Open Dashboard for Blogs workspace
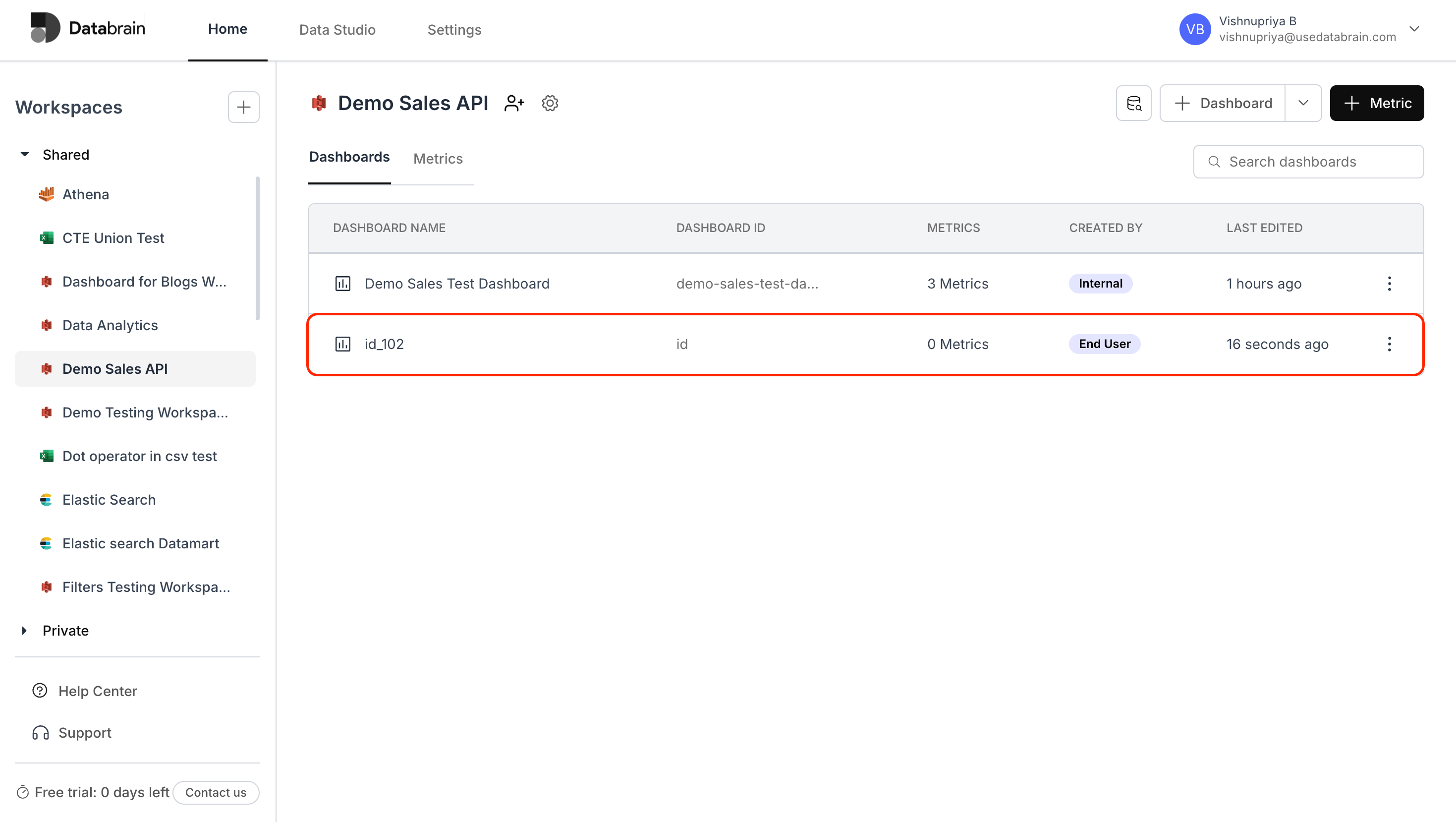The image size is (1456, 822). (144, 282)
